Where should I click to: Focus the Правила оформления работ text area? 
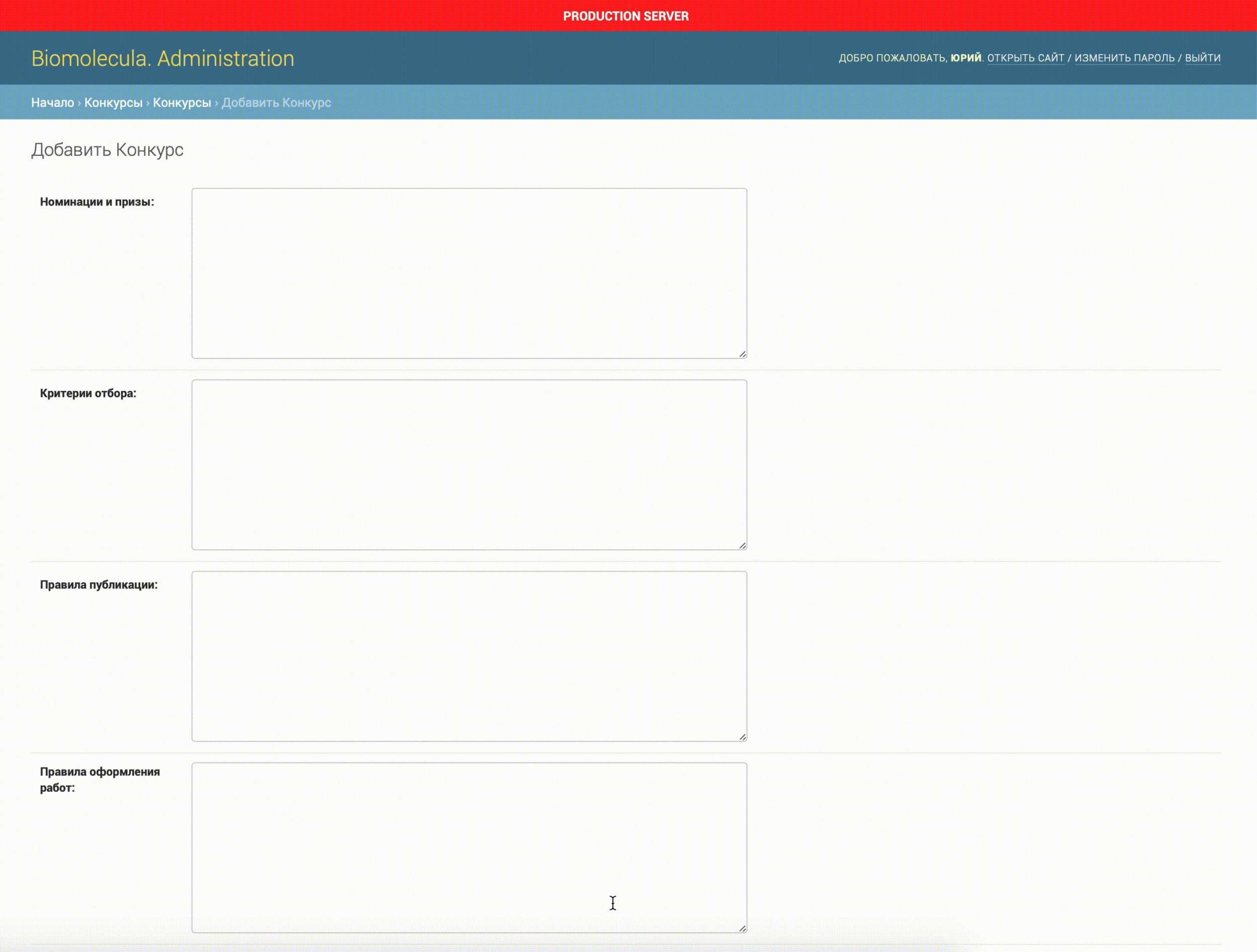click(x=469, y=847)
